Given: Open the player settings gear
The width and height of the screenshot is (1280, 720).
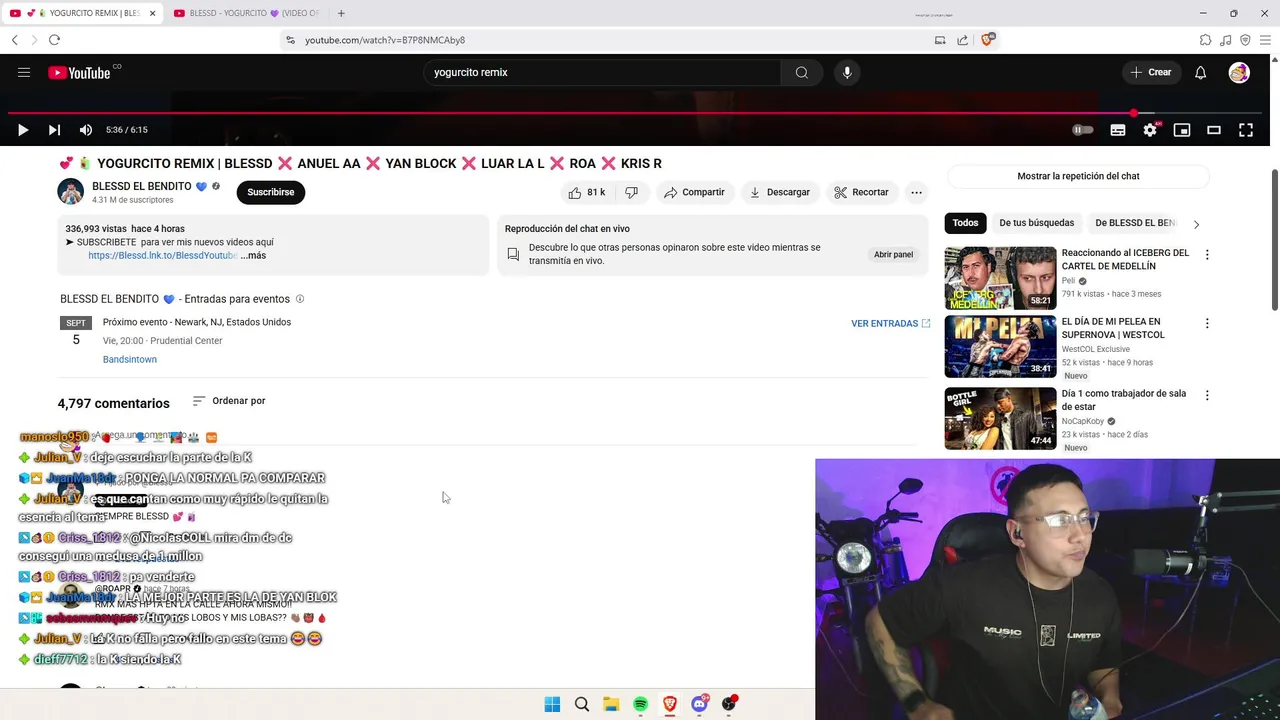Looking at the screenshot, I should tap(1150, 130).
